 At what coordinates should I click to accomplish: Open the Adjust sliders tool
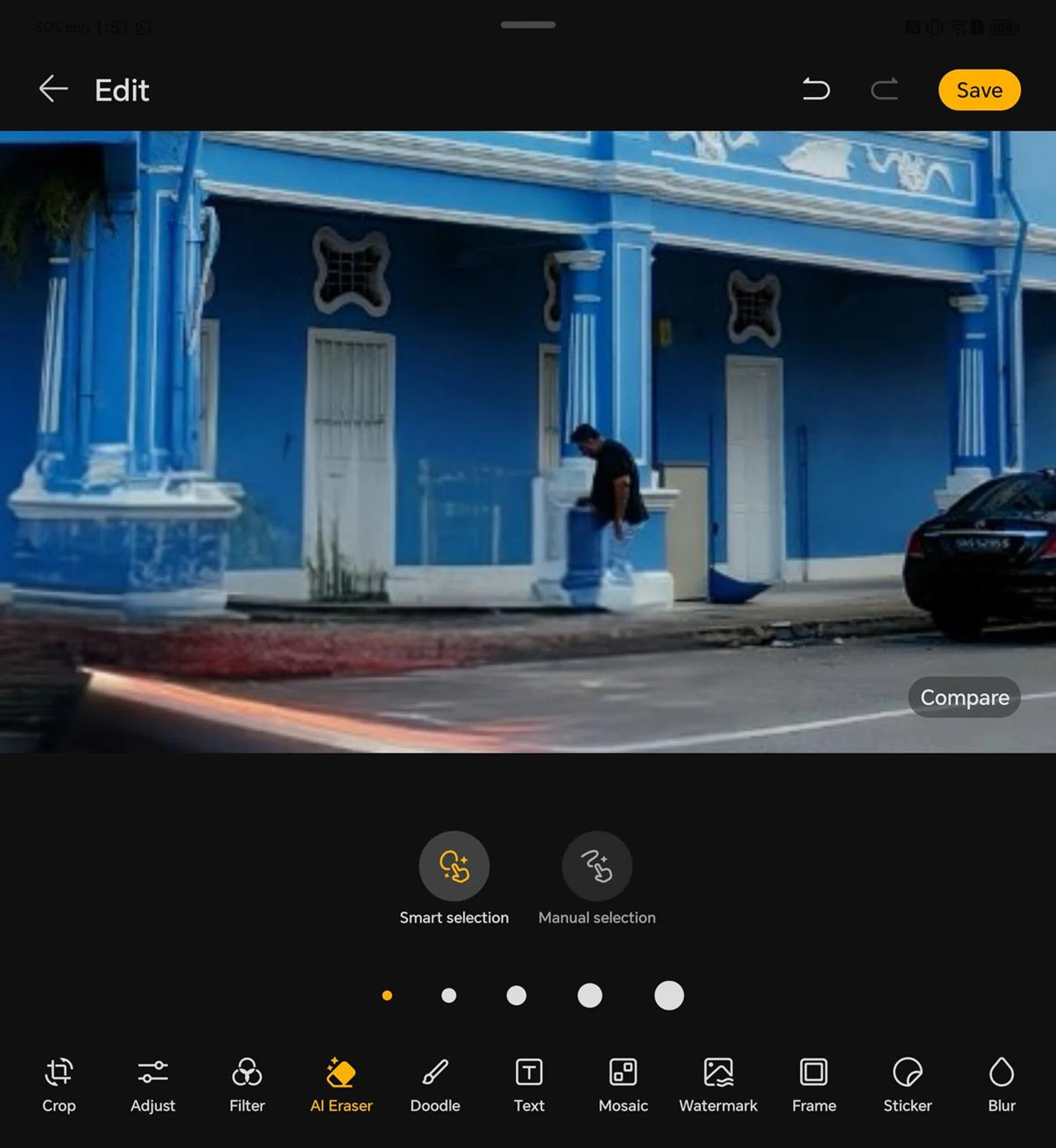coord(152,1084)
